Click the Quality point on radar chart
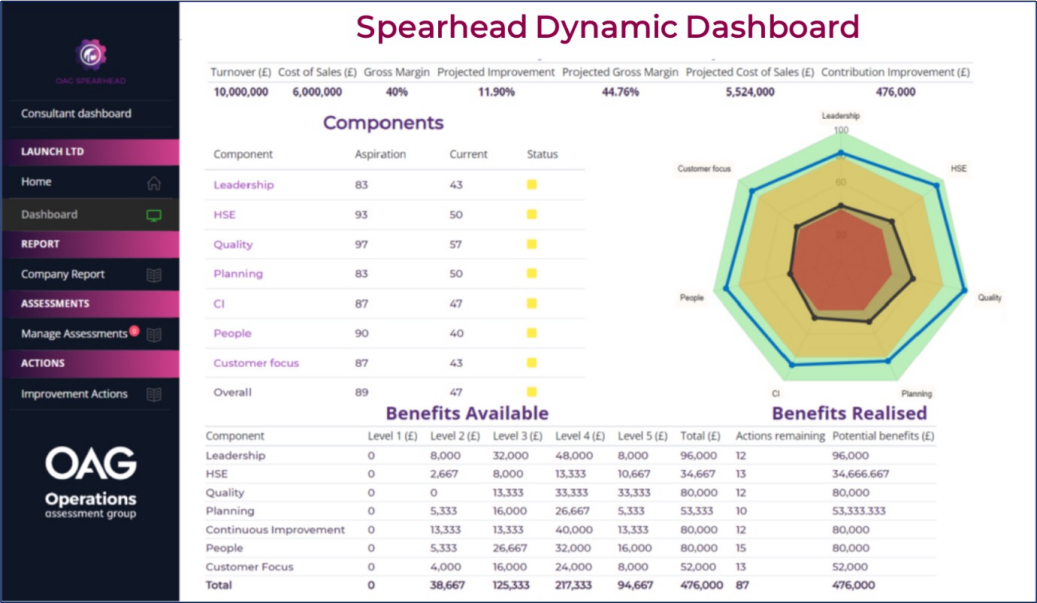 click(965, 292)
